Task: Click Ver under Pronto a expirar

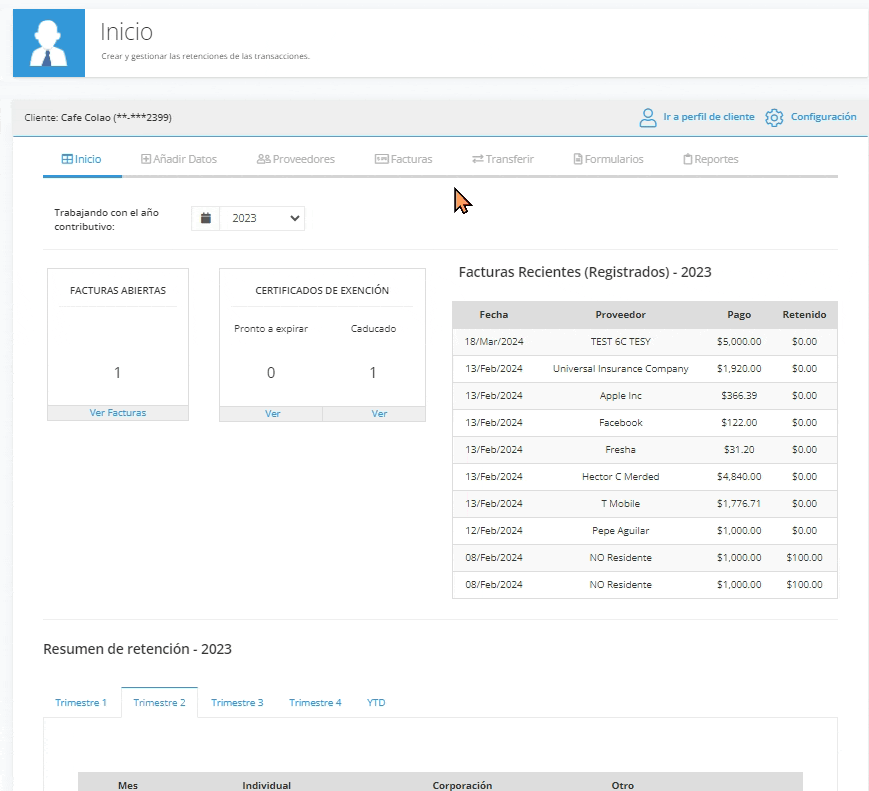Action: pos(272,414)
